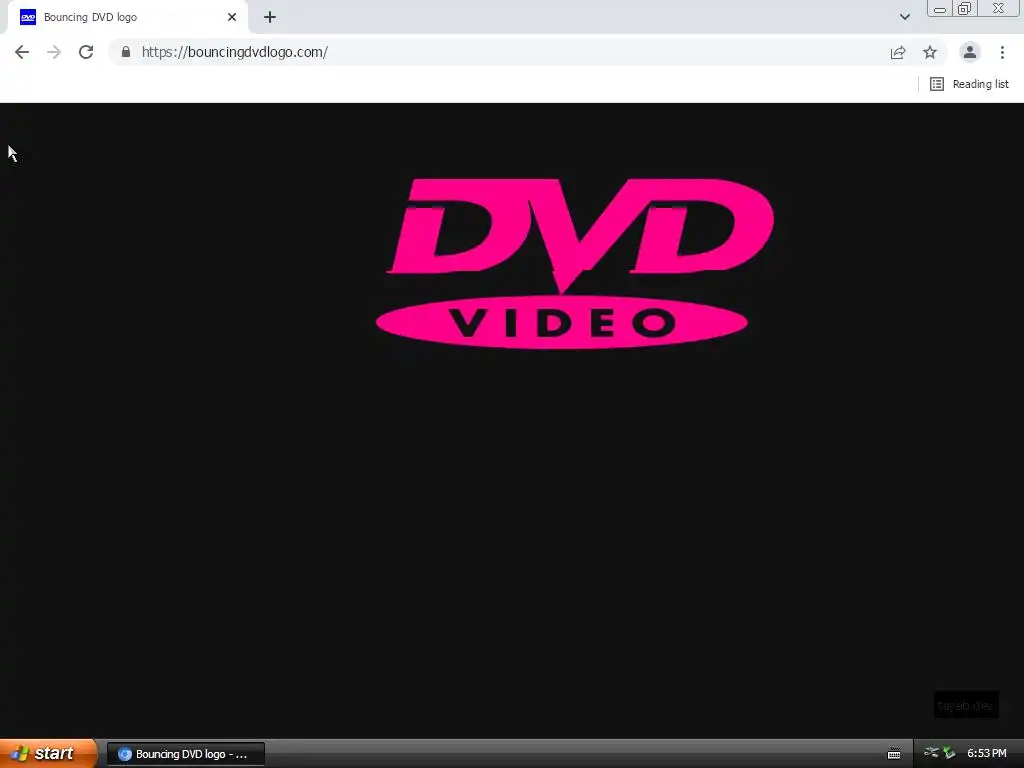Close the Bouncing DVD logo tab
This screenshot has height=768, width=1024.
(232, 17)
